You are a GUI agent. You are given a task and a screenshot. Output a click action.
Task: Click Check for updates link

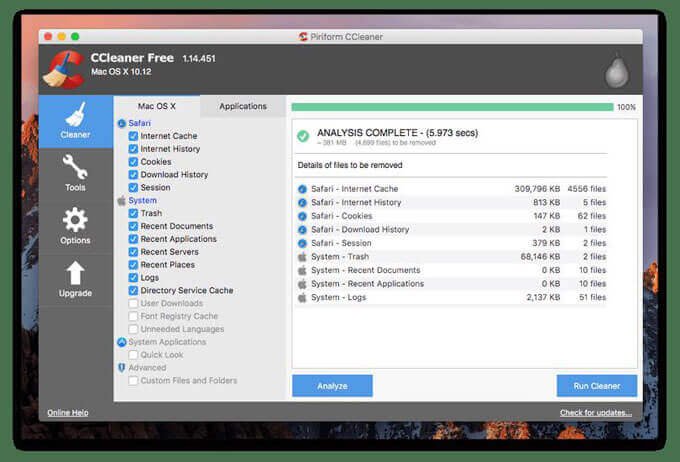coord(596,413)
